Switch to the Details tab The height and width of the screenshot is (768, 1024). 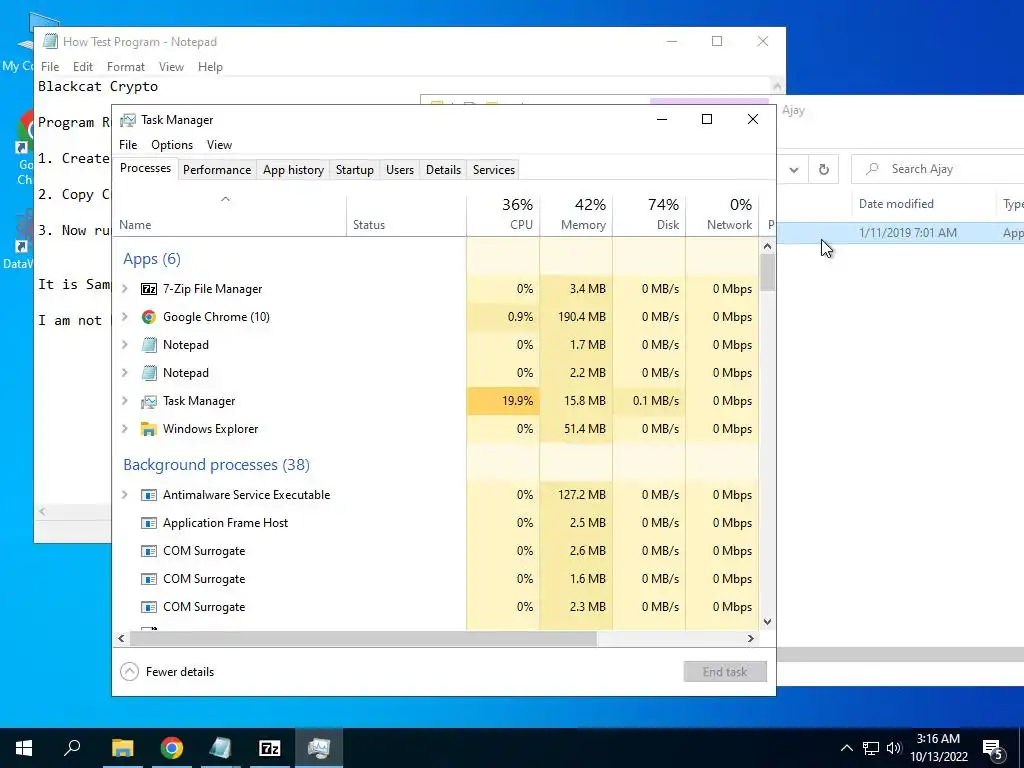(x=443, y=170)
